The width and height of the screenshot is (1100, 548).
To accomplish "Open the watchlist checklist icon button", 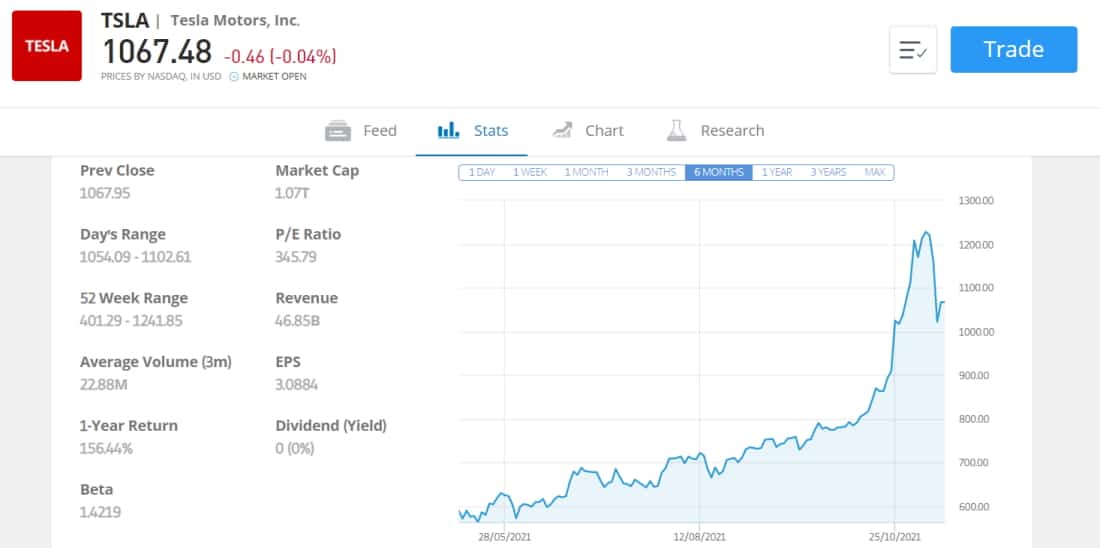I will [x=913, y=50].
